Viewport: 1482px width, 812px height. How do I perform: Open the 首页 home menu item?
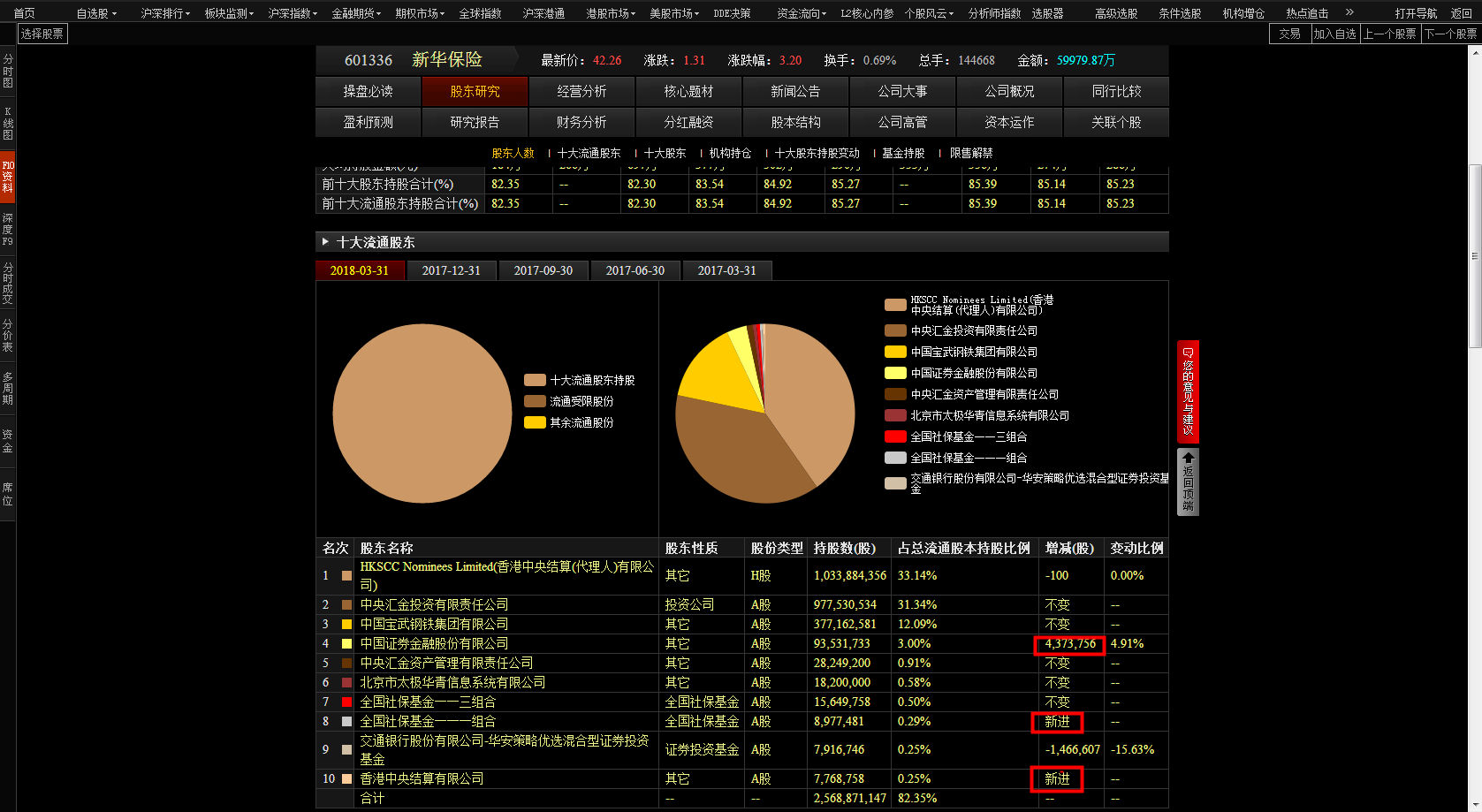(x=24, y=13)
